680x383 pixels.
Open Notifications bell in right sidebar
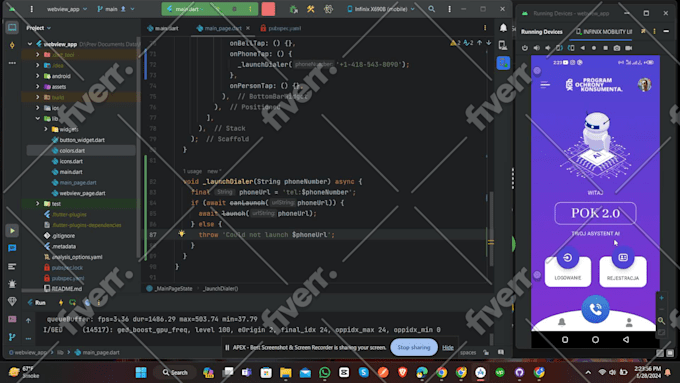pyautogui.click(x=503, y=28)
